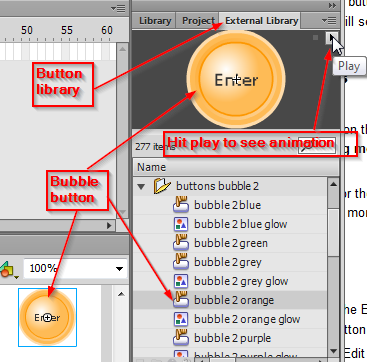Switch to the Project tab
The width and height of the screenshot is (367, 362).
click(198, 21)
